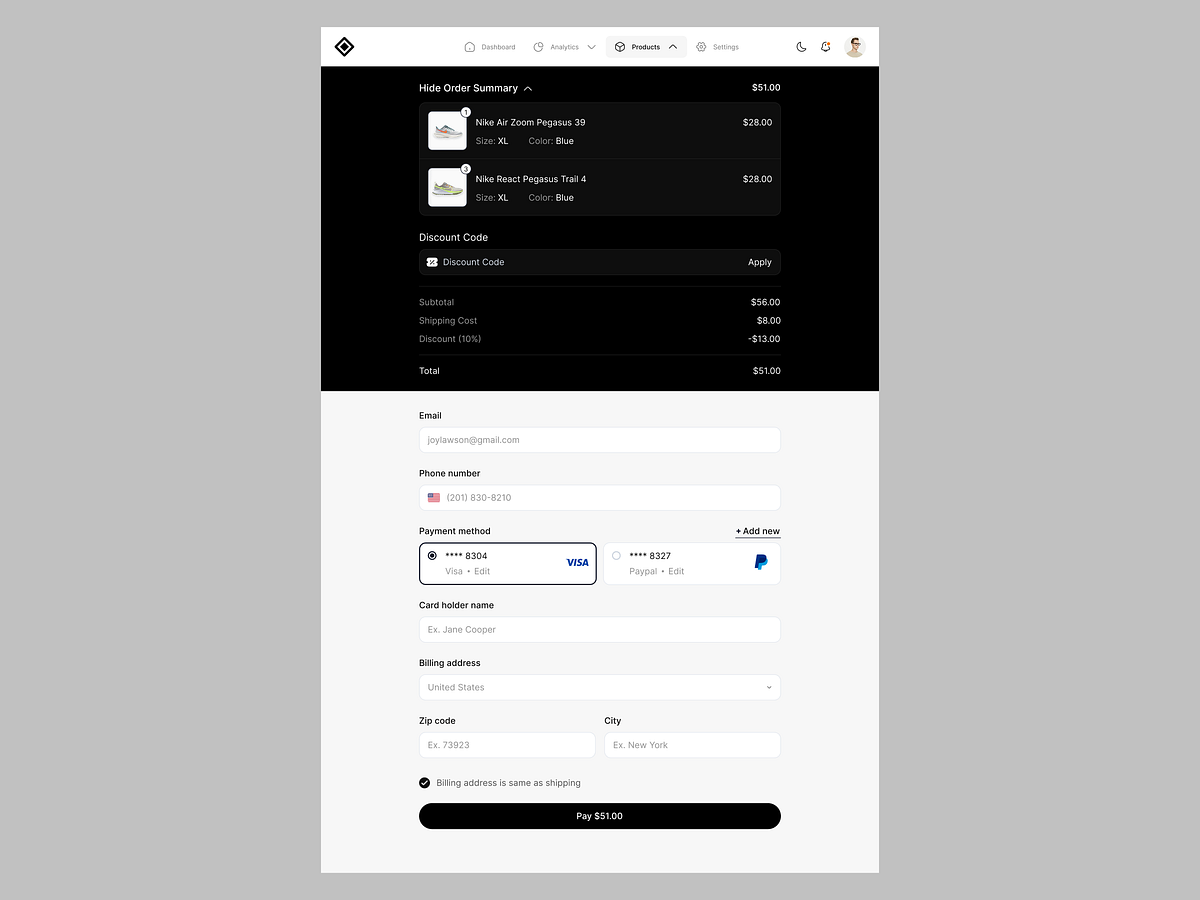Collapse the Products menu chevron
This screenshot has height=900, width=1200.
[x=673, y=47]
